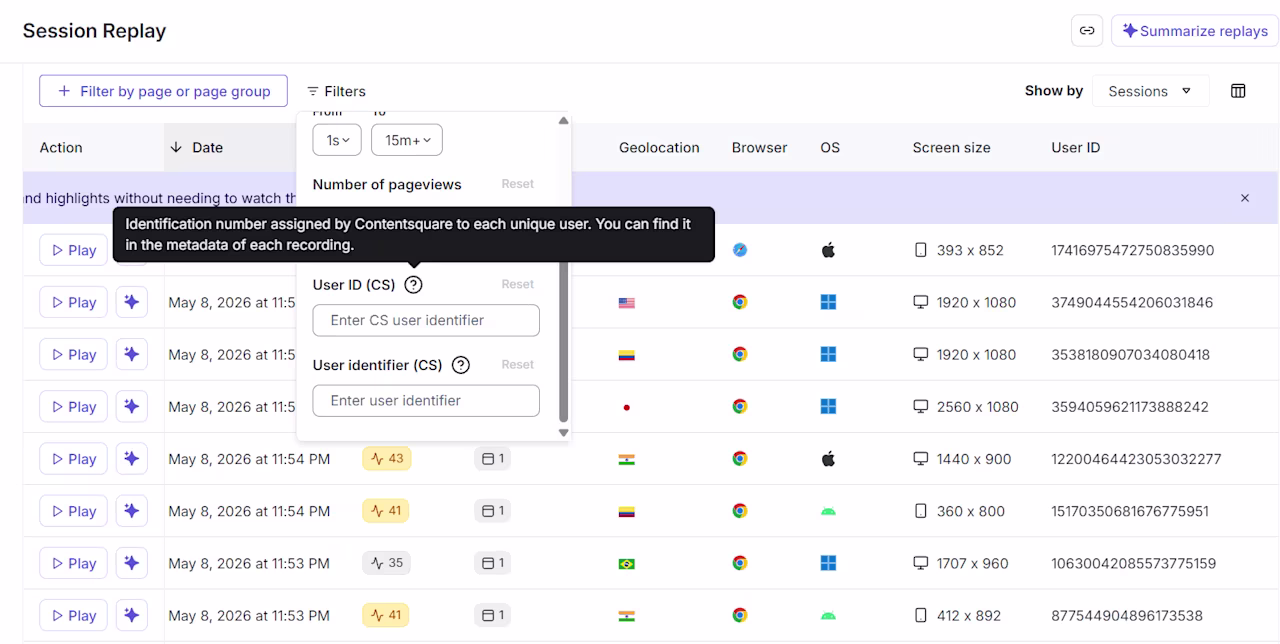
Task: Click the copy link icon beside Summarize replays
Action: pyautogui.click(x=1087, y=31)
